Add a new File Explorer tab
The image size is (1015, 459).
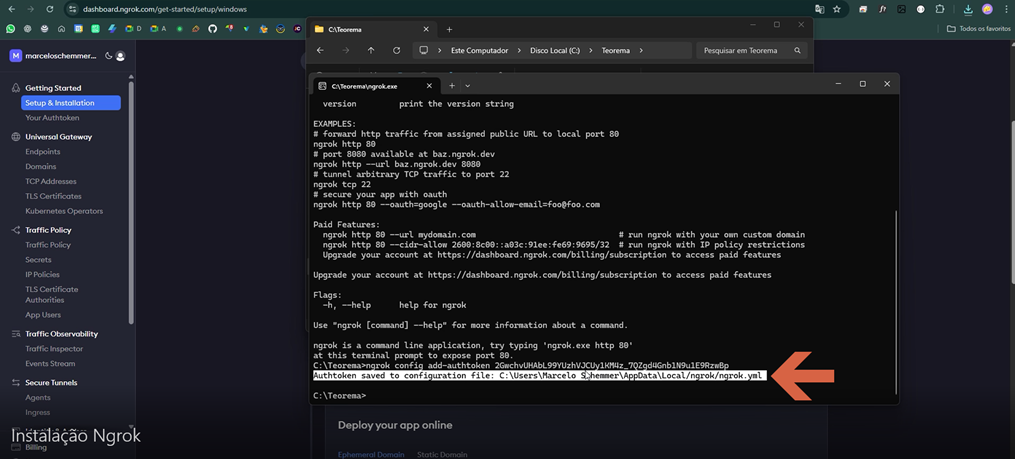coord(449,29)
